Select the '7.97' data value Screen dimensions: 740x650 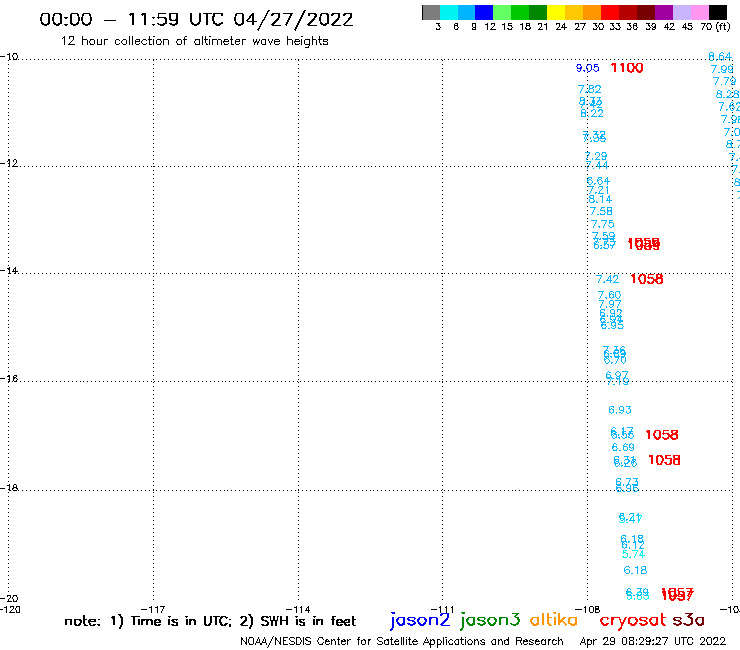610,304
